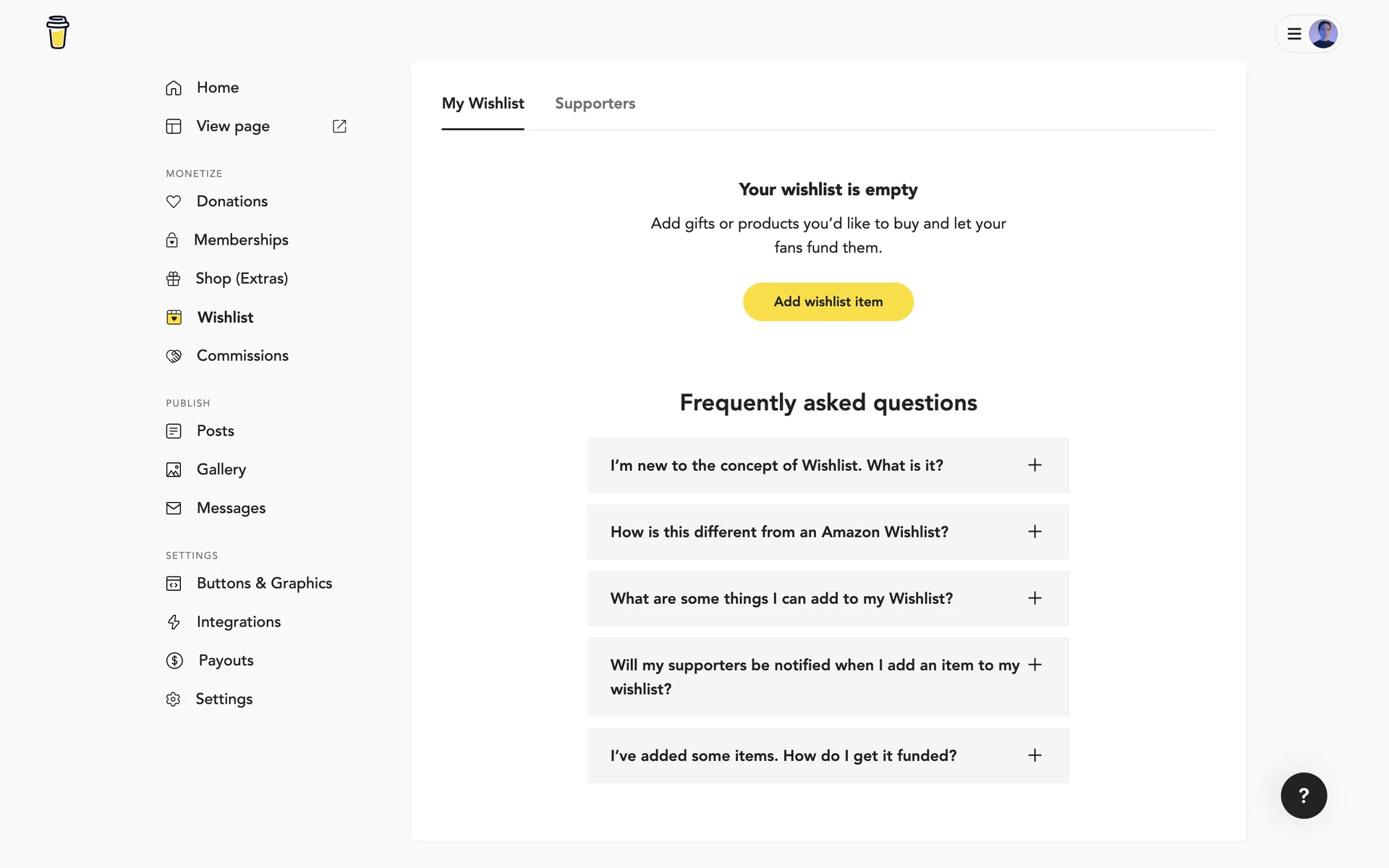Expand the supporters notified FAQ item

[x=1035, y=665]
